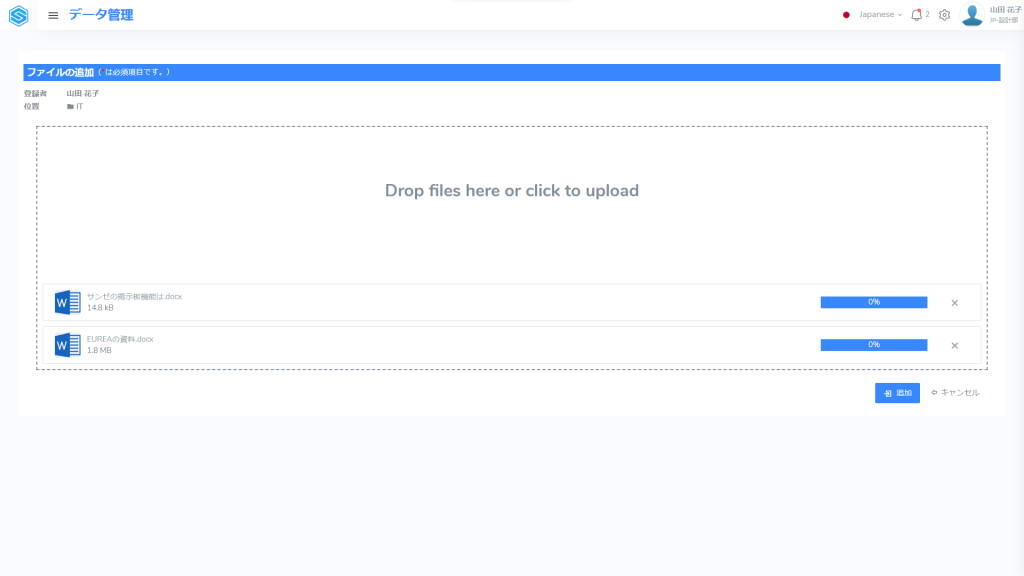The height and width of the screenshot is (576, 1024).
Task: Click the Drop files here upload area
Action: [x=511, y=191]
